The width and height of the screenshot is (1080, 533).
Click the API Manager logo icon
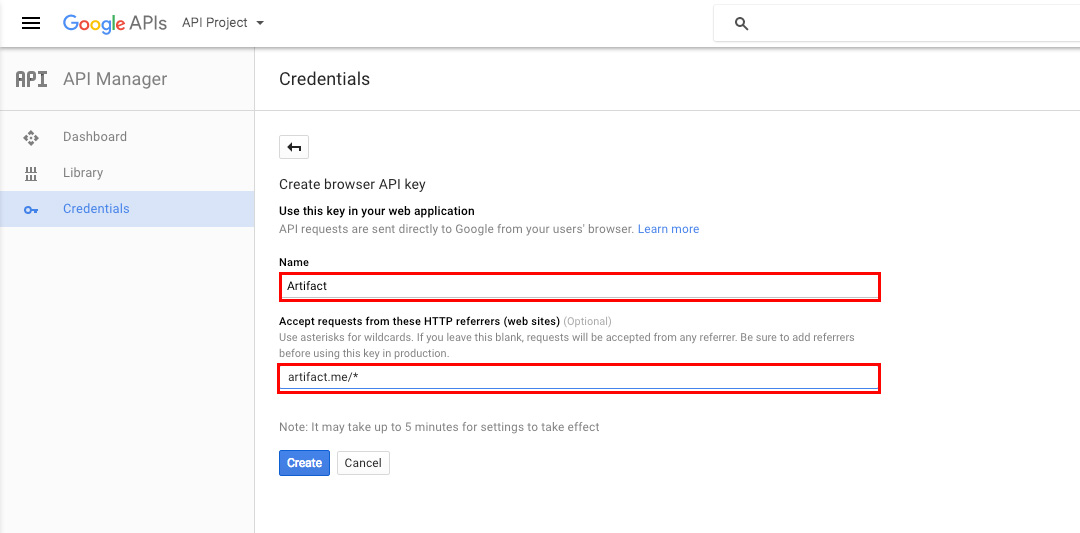32,79
